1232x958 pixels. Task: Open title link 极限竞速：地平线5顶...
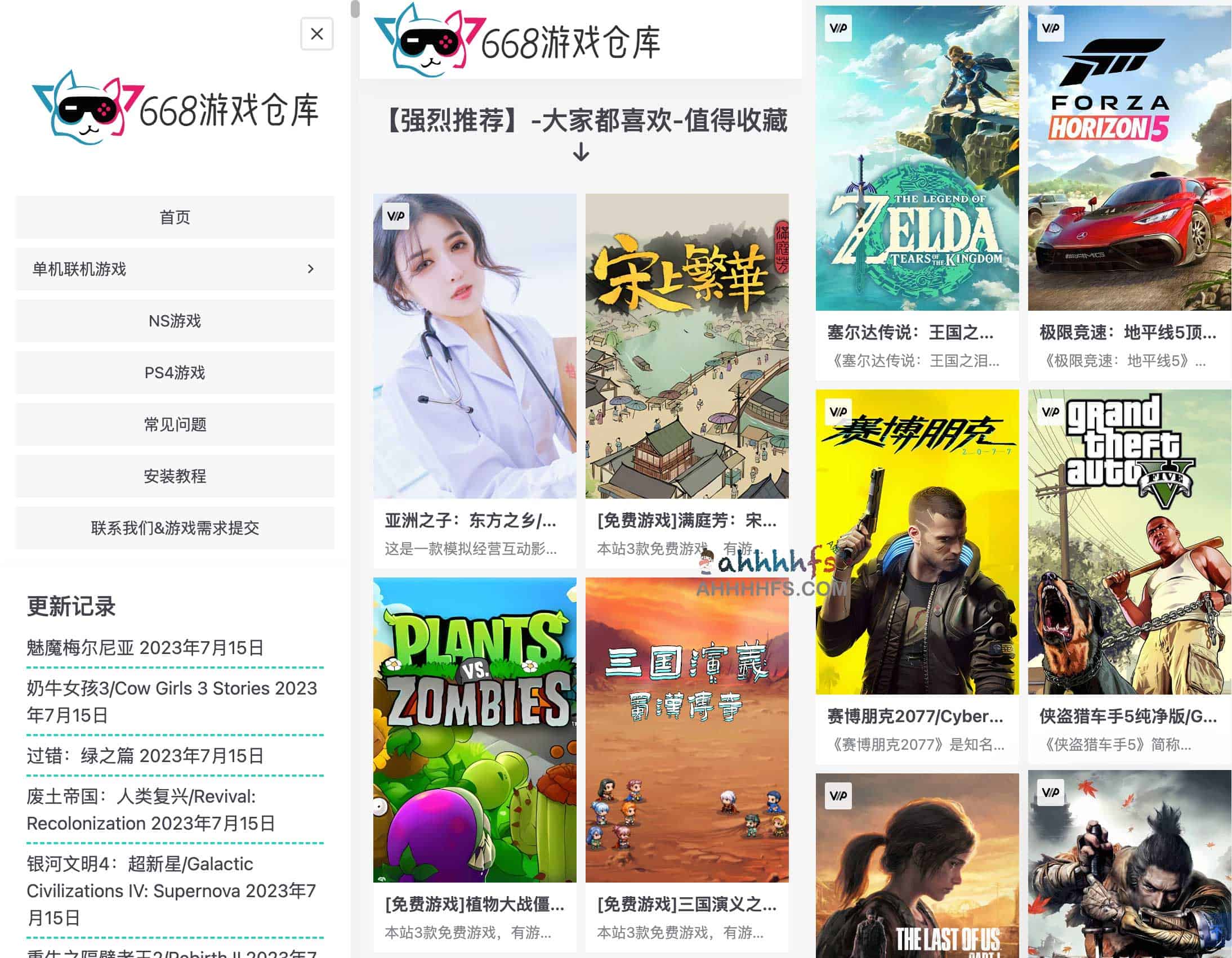pyautogui.click(x=1128, y=333)
